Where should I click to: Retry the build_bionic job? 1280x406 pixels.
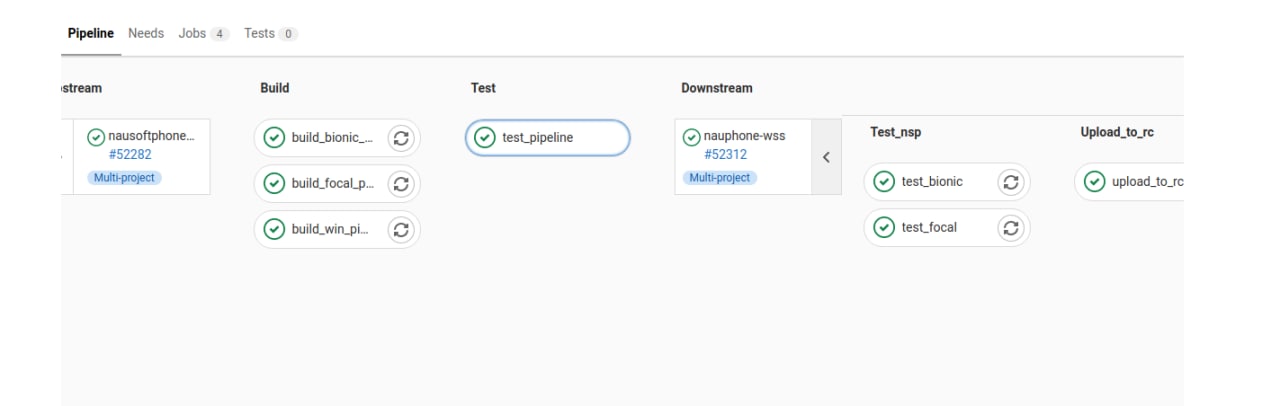[x=401, y=138]
